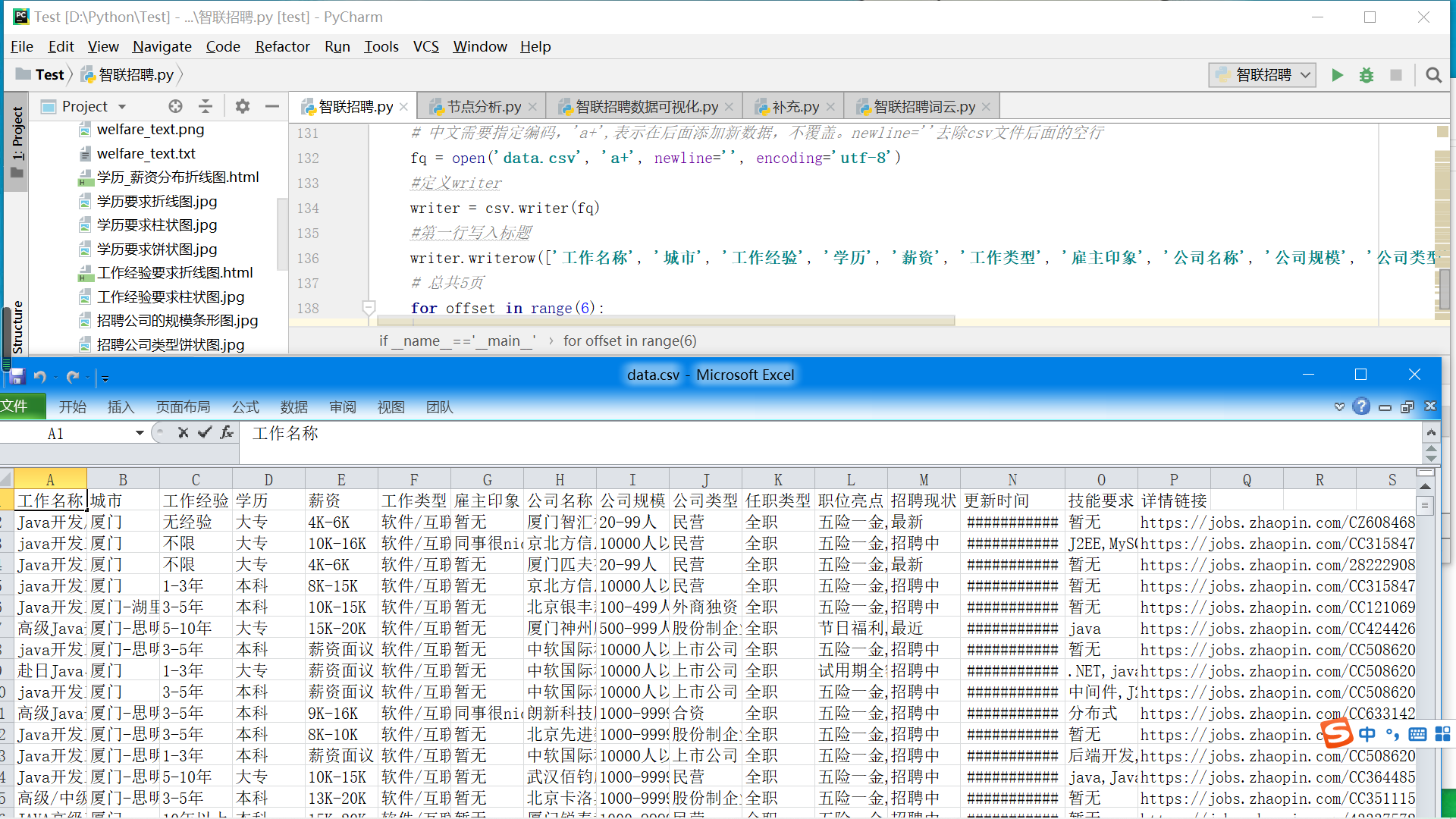Click scroll from source target icon

[175, 106]
